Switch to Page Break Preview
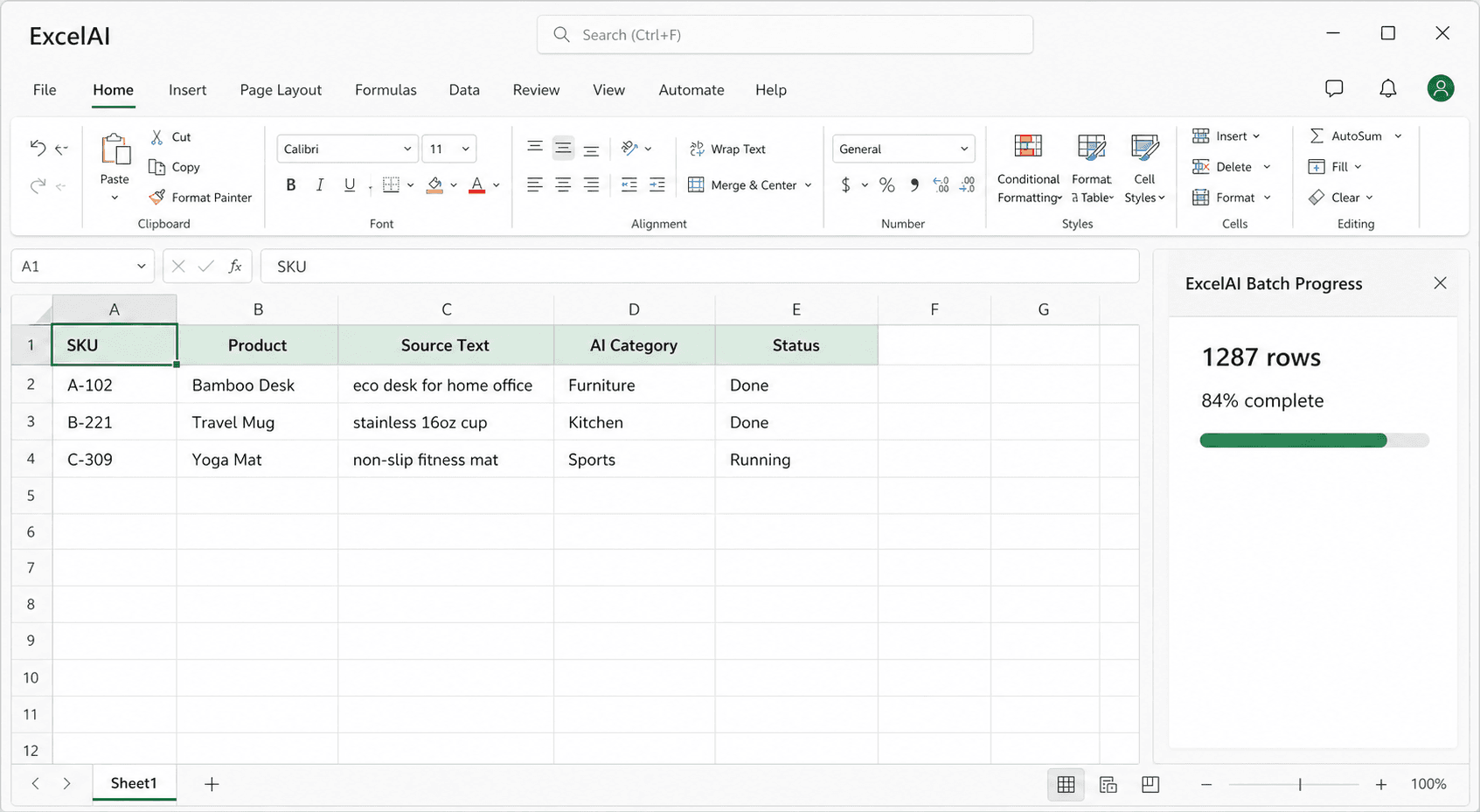This screenshot has height=812, width=1480. click(x=1150, y=785)
